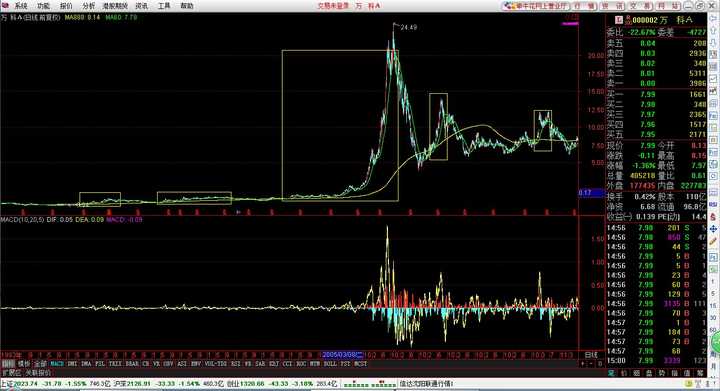The height and width of the screenshot is (391, 720).
Task: Open the 系统 menu
Action: click(21, 6)
